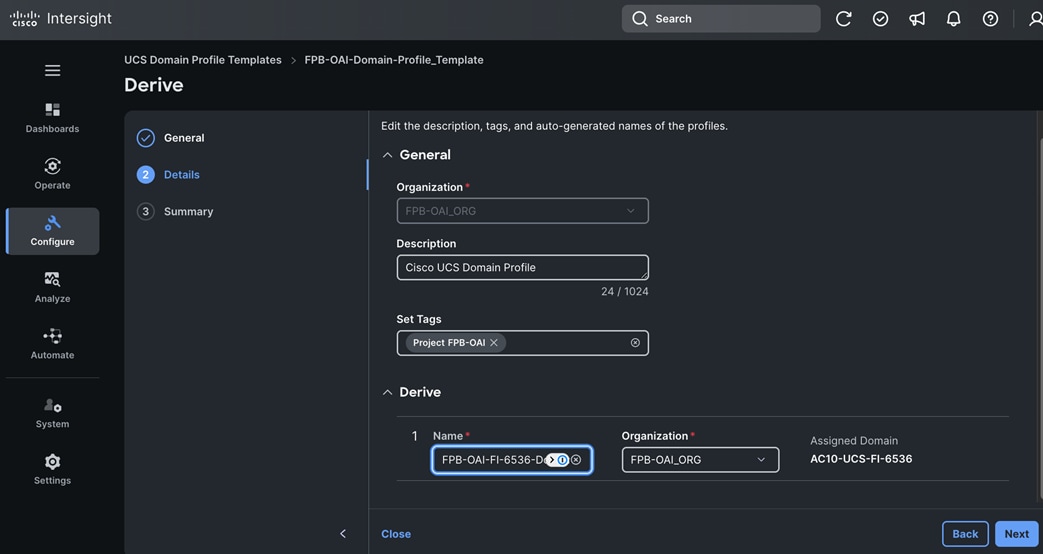Click the Back button
This screenshot has height=554, width=1043.
pos(965,534)
